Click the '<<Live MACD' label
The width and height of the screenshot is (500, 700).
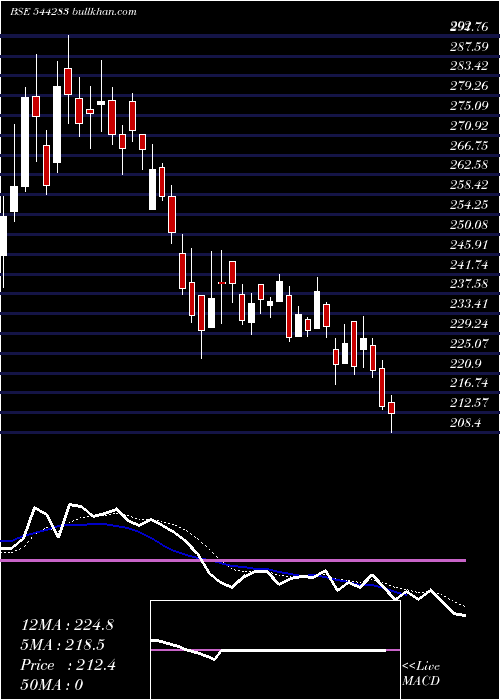(x=421, y=674)
